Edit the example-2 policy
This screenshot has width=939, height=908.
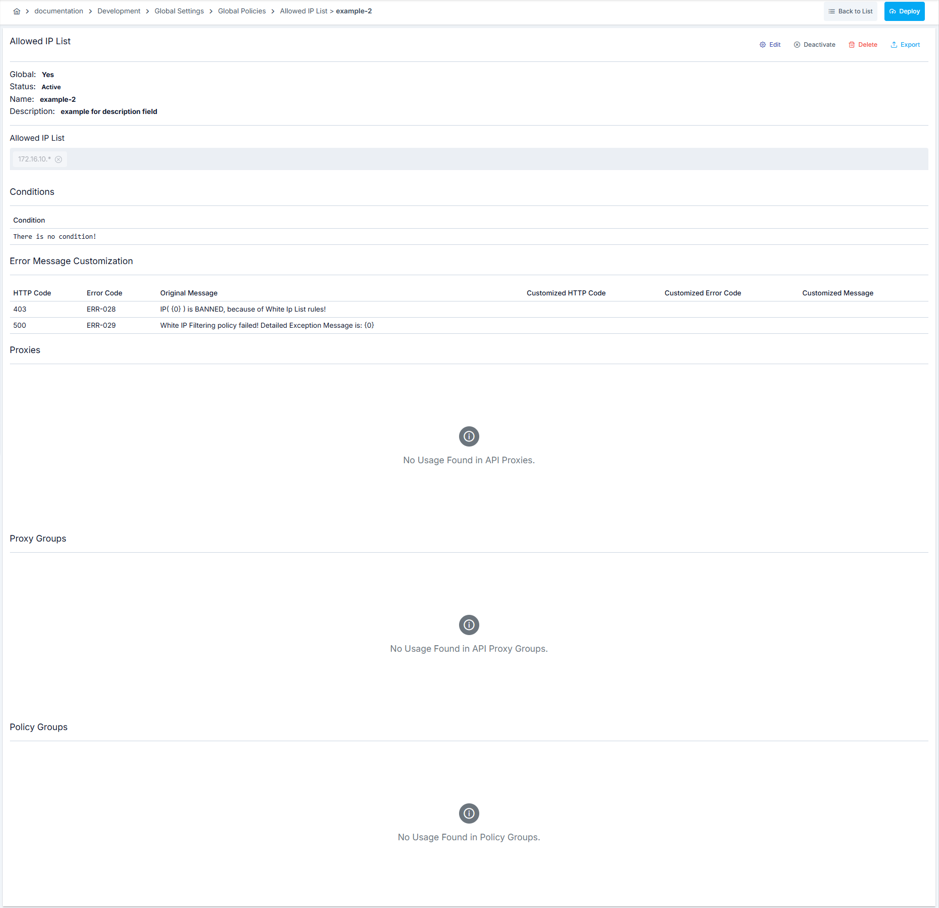click(x=770, y=45)
